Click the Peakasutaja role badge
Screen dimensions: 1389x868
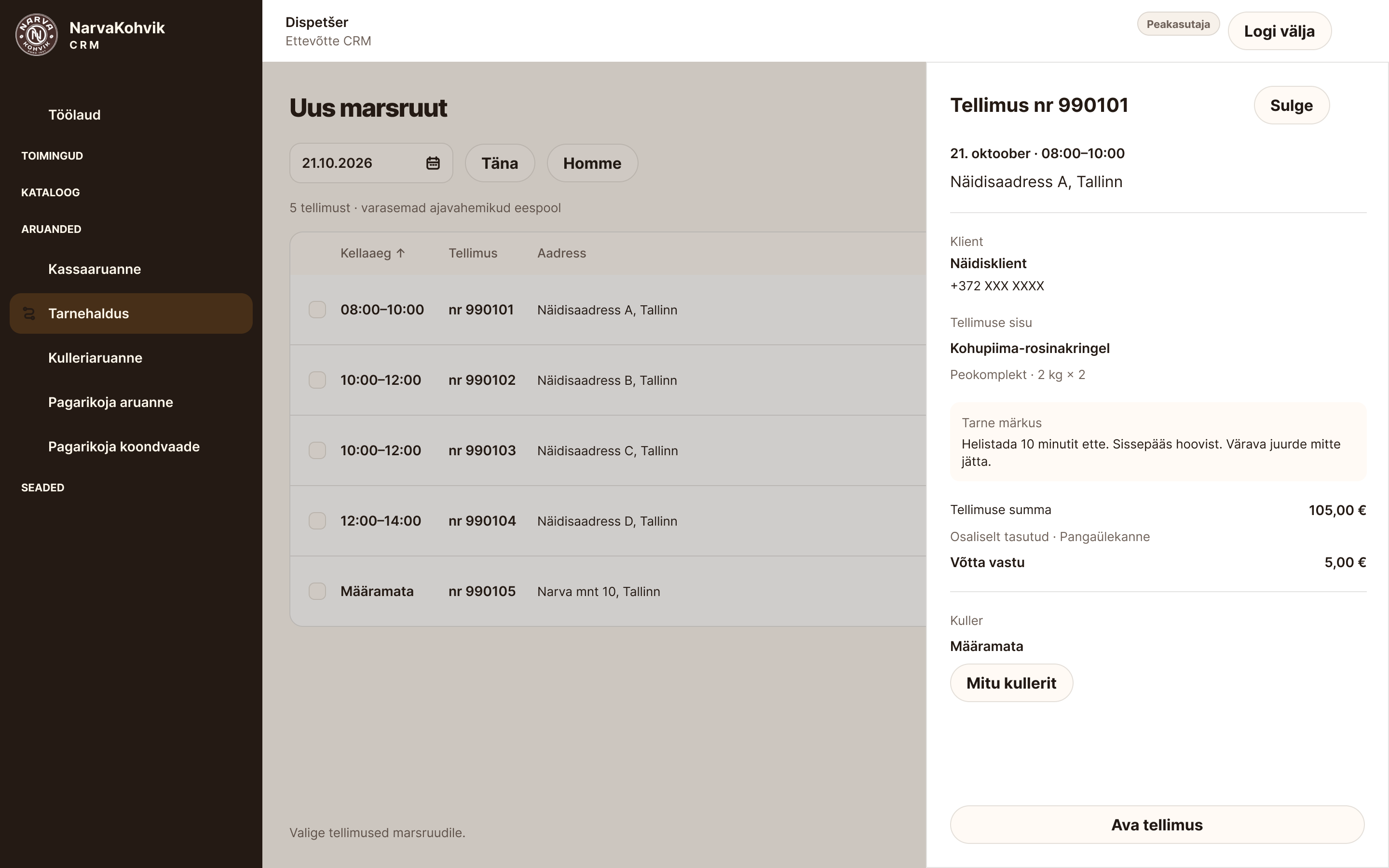point(1178,24)
